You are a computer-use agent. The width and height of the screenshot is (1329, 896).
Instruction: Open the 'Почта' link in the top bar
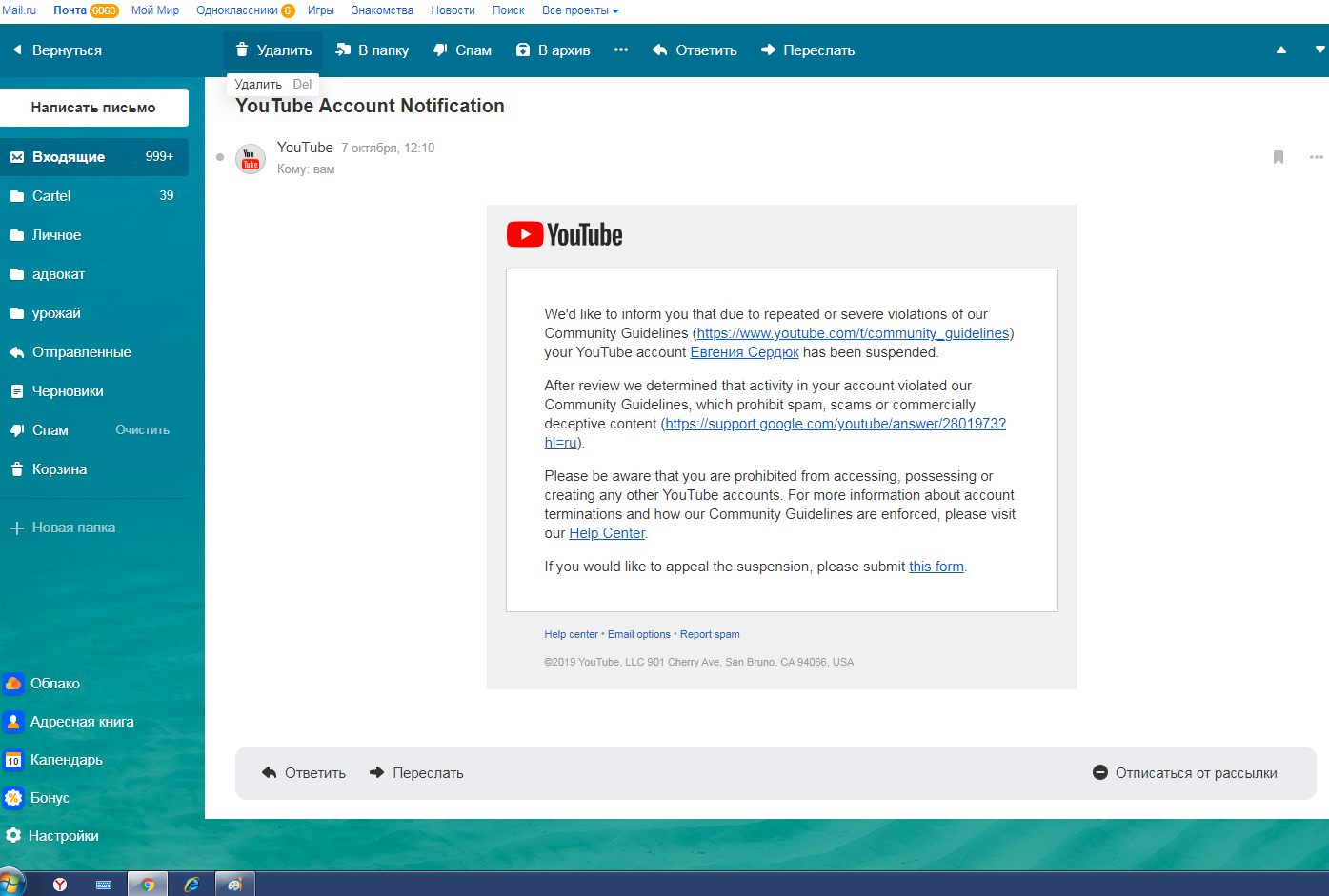click(x=70, y=10)
